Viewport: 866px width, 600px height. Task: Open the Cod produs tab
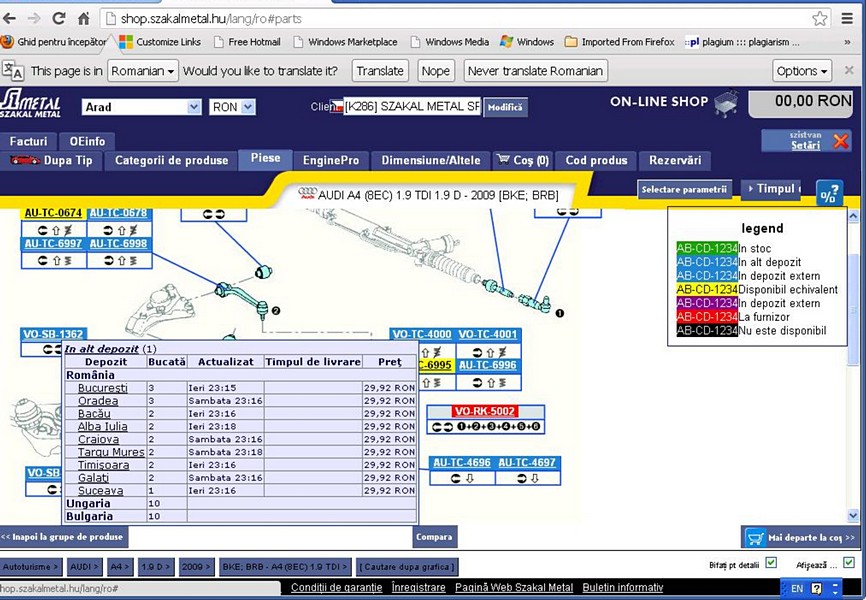point(596,160)
